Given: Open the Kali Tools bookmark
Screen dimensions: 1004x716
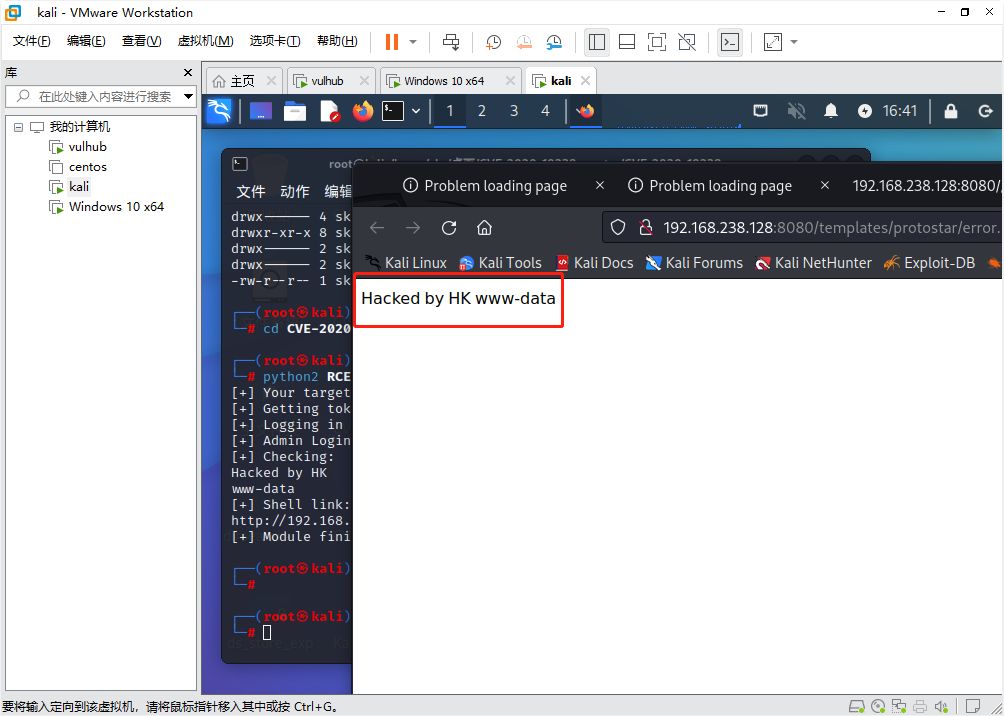Looking at the screenshot, I should click(x=500, y=263).
